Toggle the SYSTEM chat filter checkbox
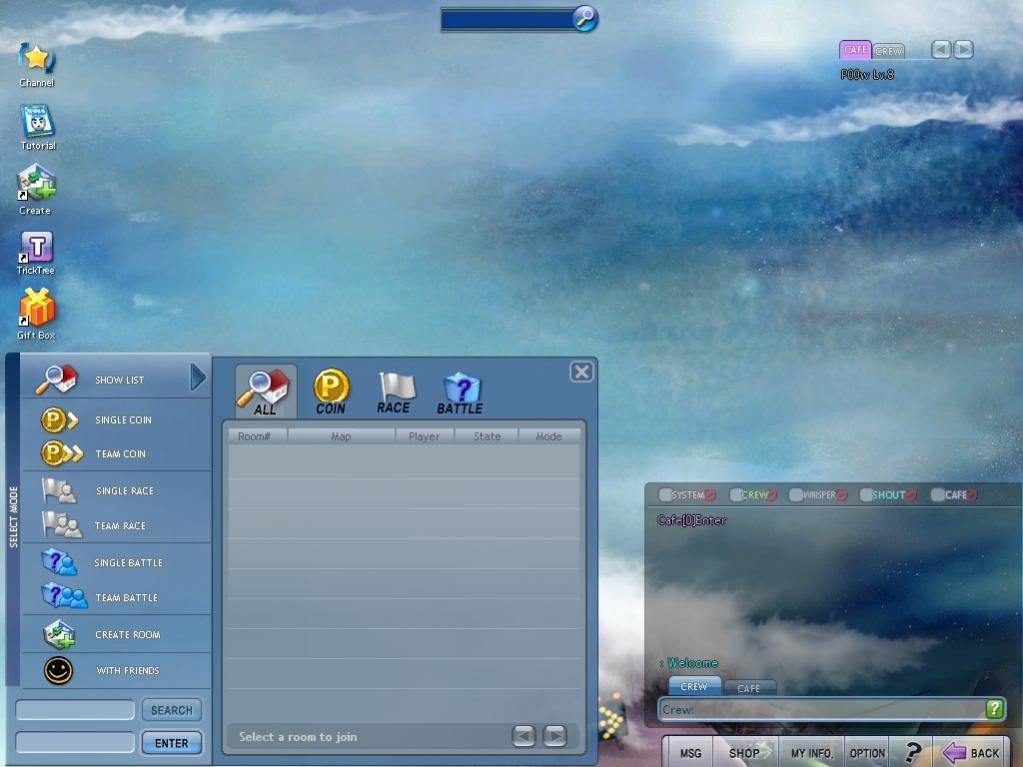Image resolution: width=1023 pixels, height=767 pixels. point(665,495)
